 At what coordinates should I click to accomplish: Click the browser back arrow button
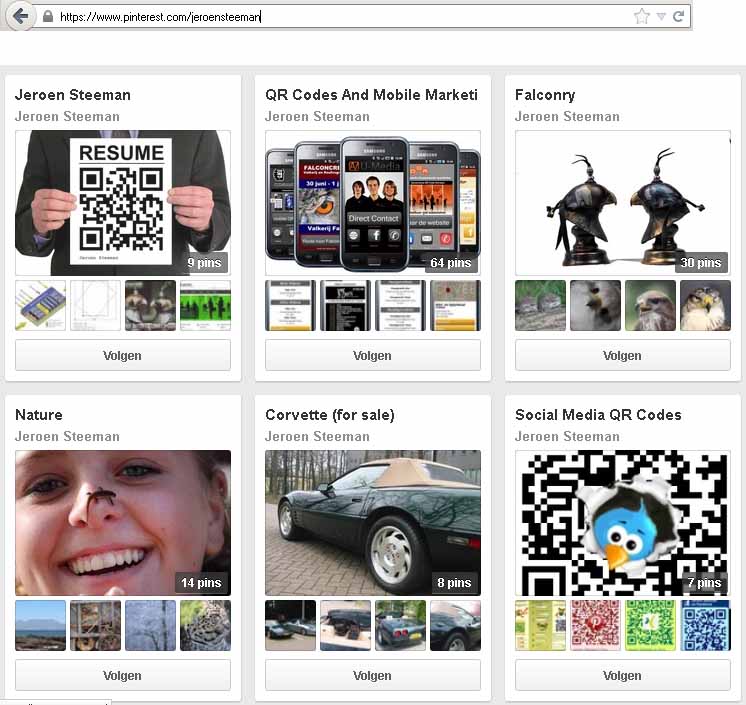(x=20, y=17)
